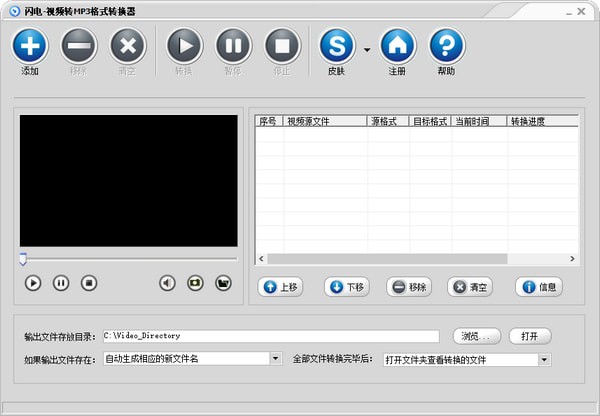Click the black video preview area
600x416 pixels.
129,181
